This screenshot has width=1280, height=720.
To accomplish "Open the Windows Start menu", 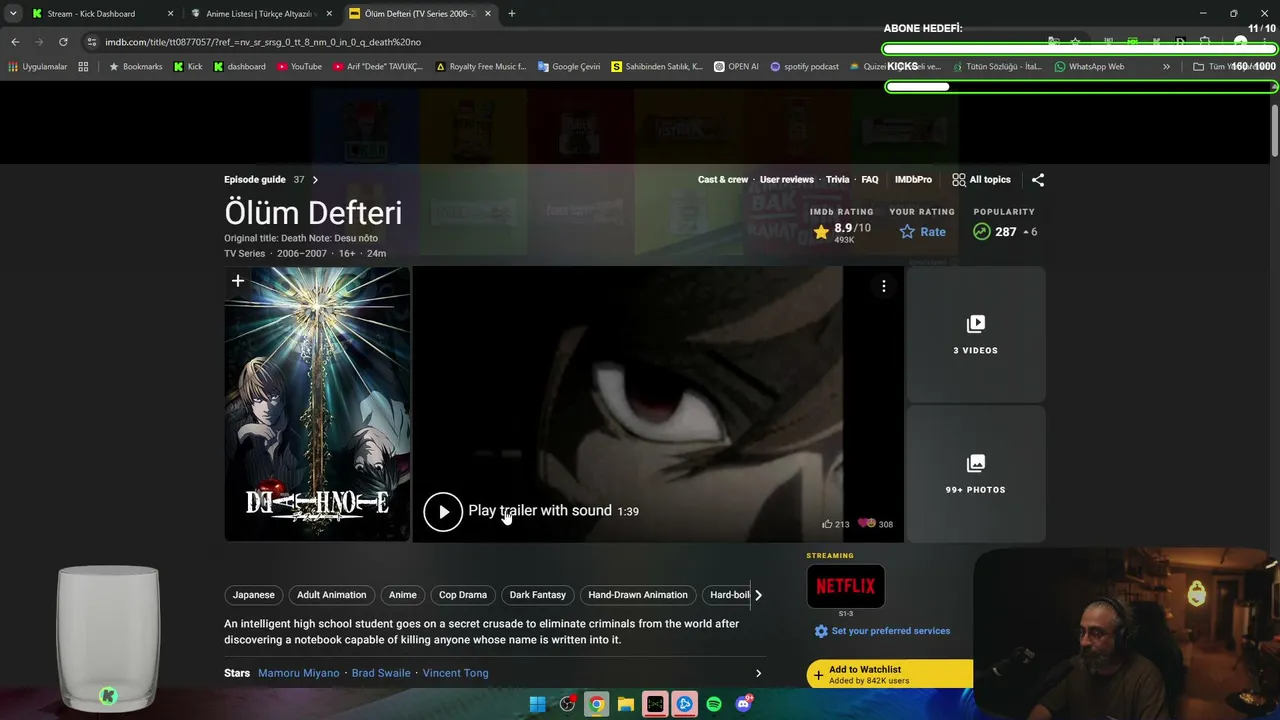I will tap(538, 704).
